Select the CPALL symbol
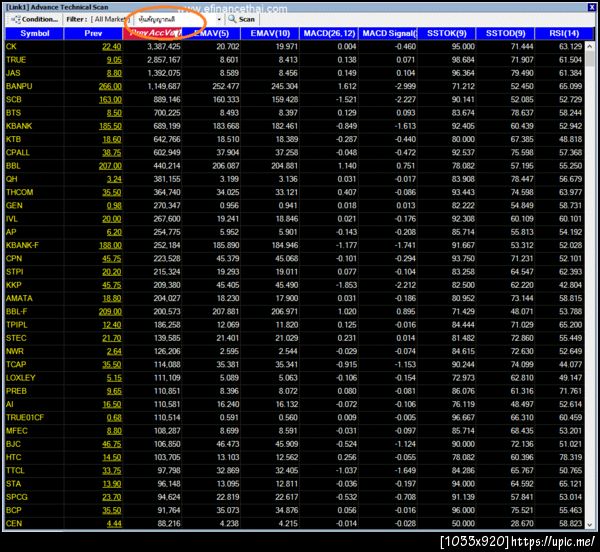The image size is (600, 552). [x=18, y=153]
